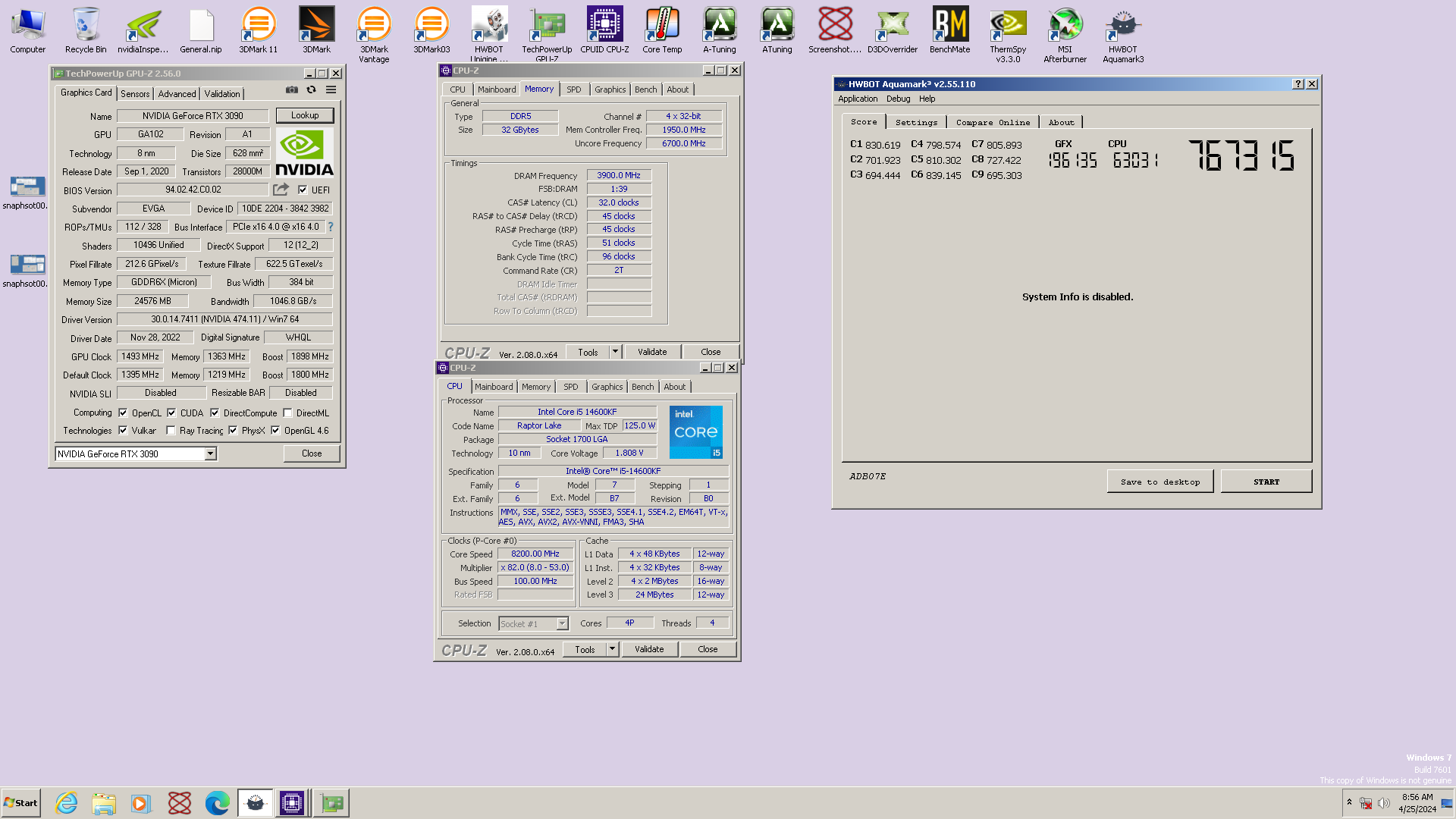Launch MSI Afterburner from the desktop
1456x819 pixels.
tap(1065, 34)
